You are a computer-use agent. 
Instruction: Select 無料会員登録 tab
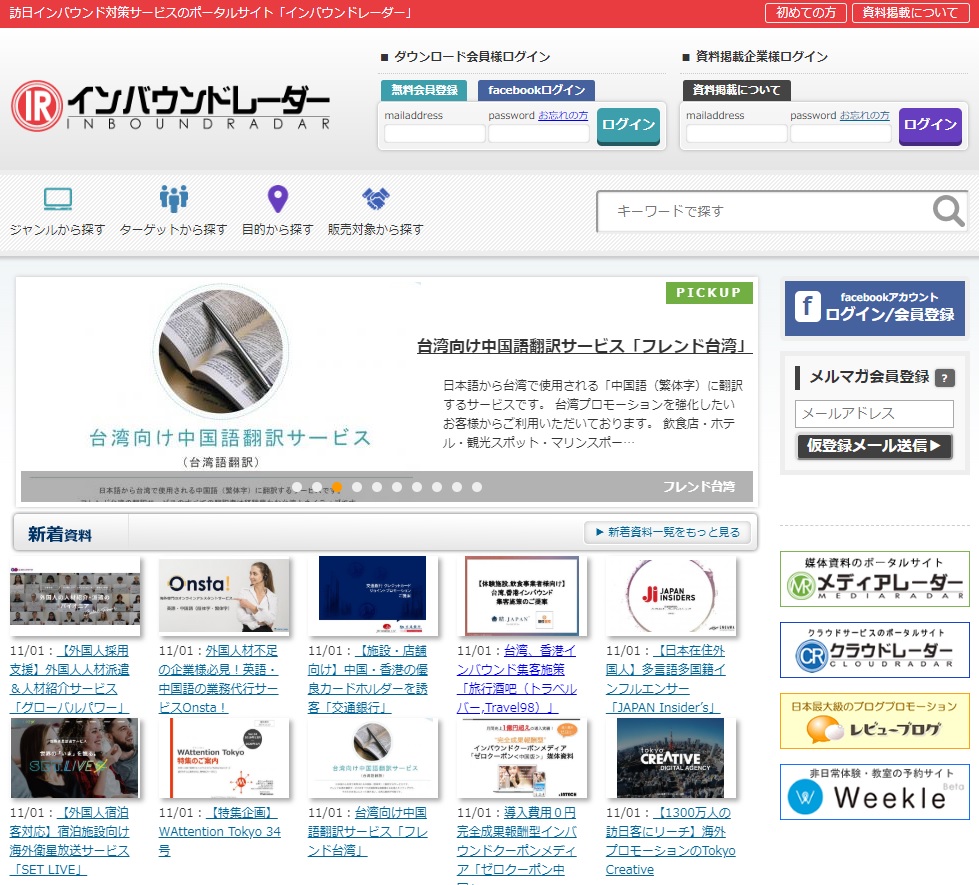click(424, 90)
